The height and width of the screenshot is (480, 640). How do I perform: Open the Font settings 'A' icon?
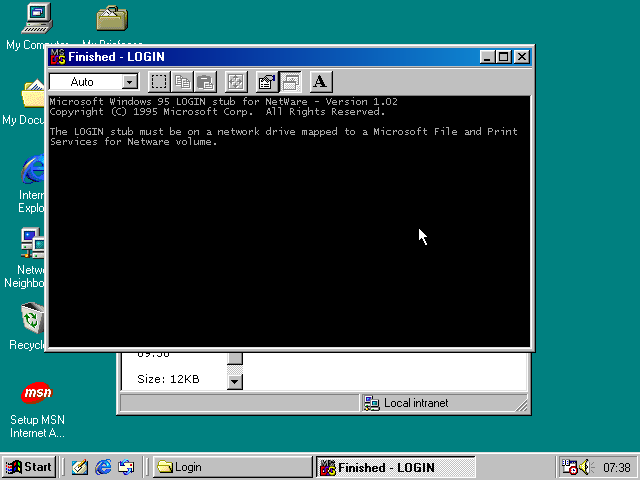[x=321, y=82]
